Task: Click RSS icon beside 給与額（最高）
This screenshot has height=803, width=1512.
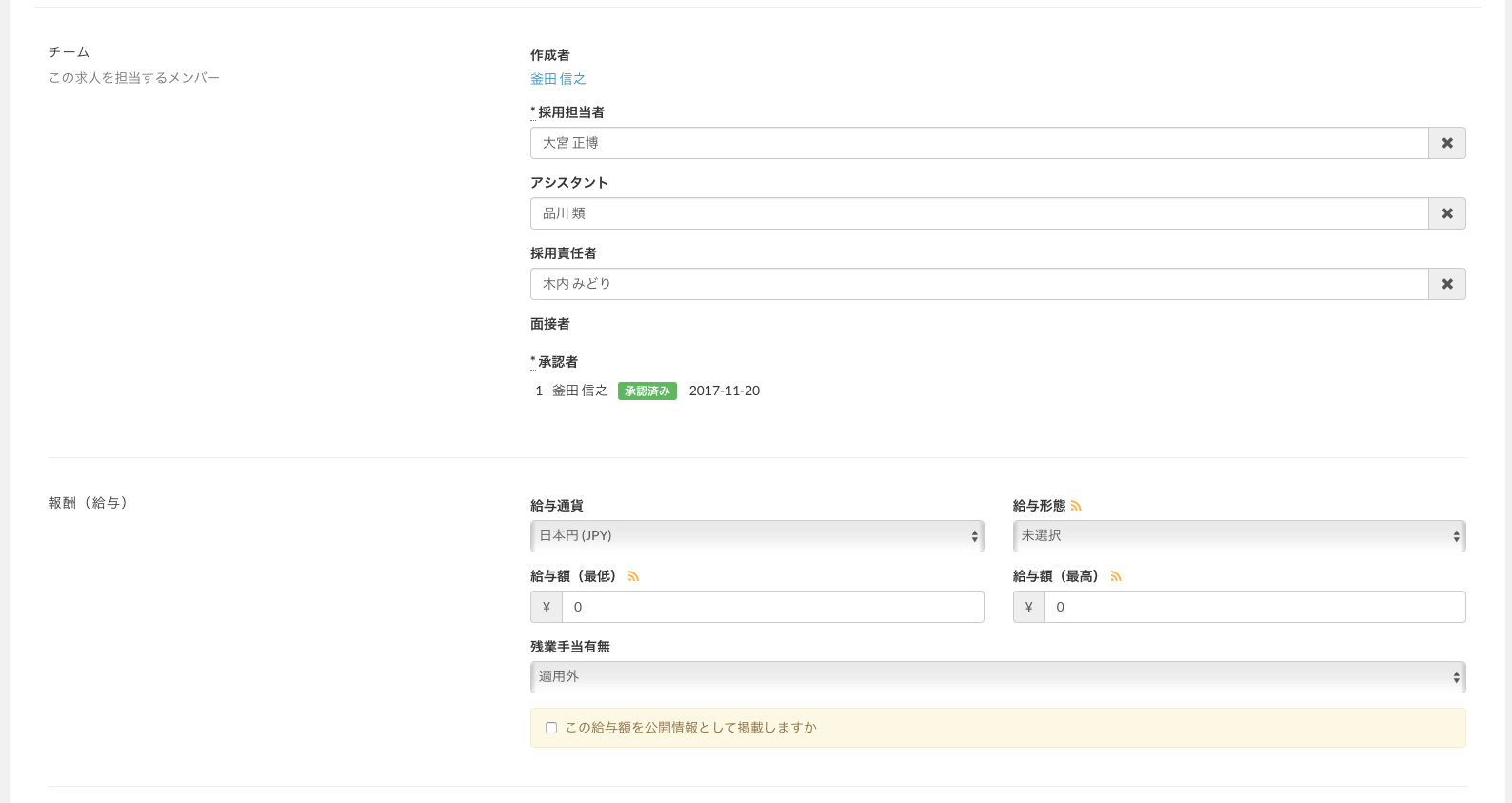Action: click(1116, 576)
